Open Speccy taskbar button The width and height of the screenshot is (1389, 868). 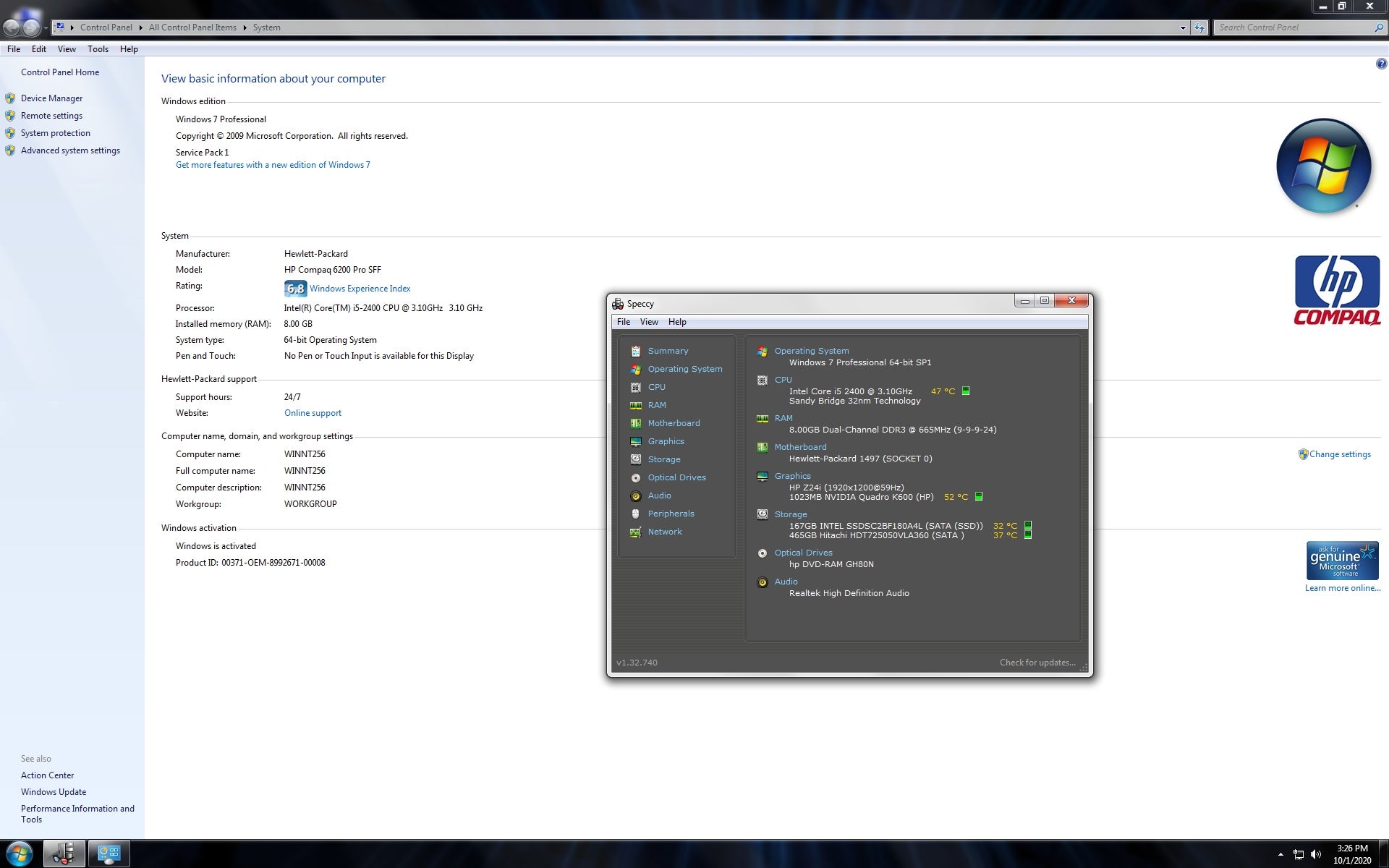click(64, 854)
